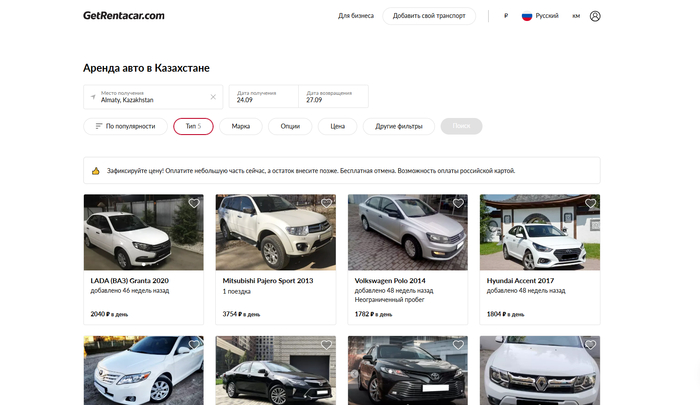Open the Опции filter

pyautogui.click(x=290, y=126)
